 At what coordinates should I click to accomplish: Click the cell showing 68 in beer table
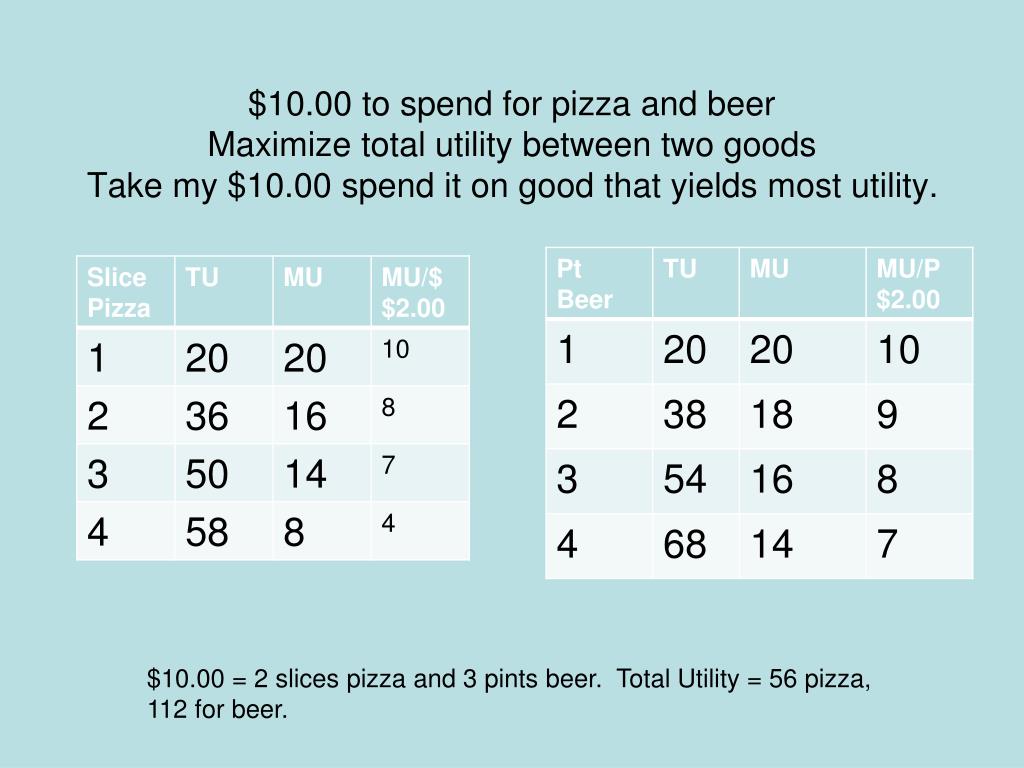click(685, 546)
